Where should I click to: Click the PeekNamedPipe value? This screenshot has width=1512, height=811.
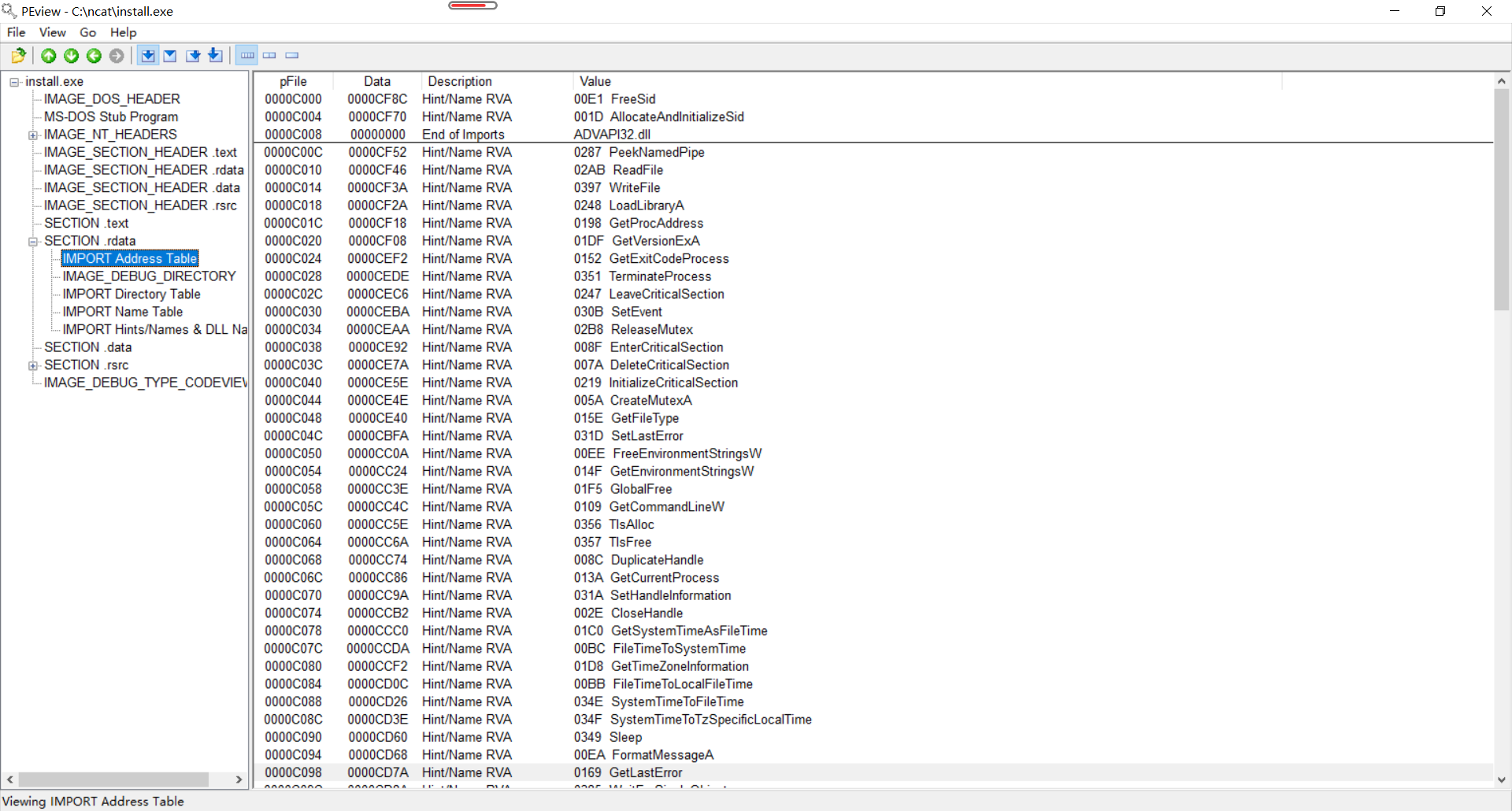click(639, 152)
